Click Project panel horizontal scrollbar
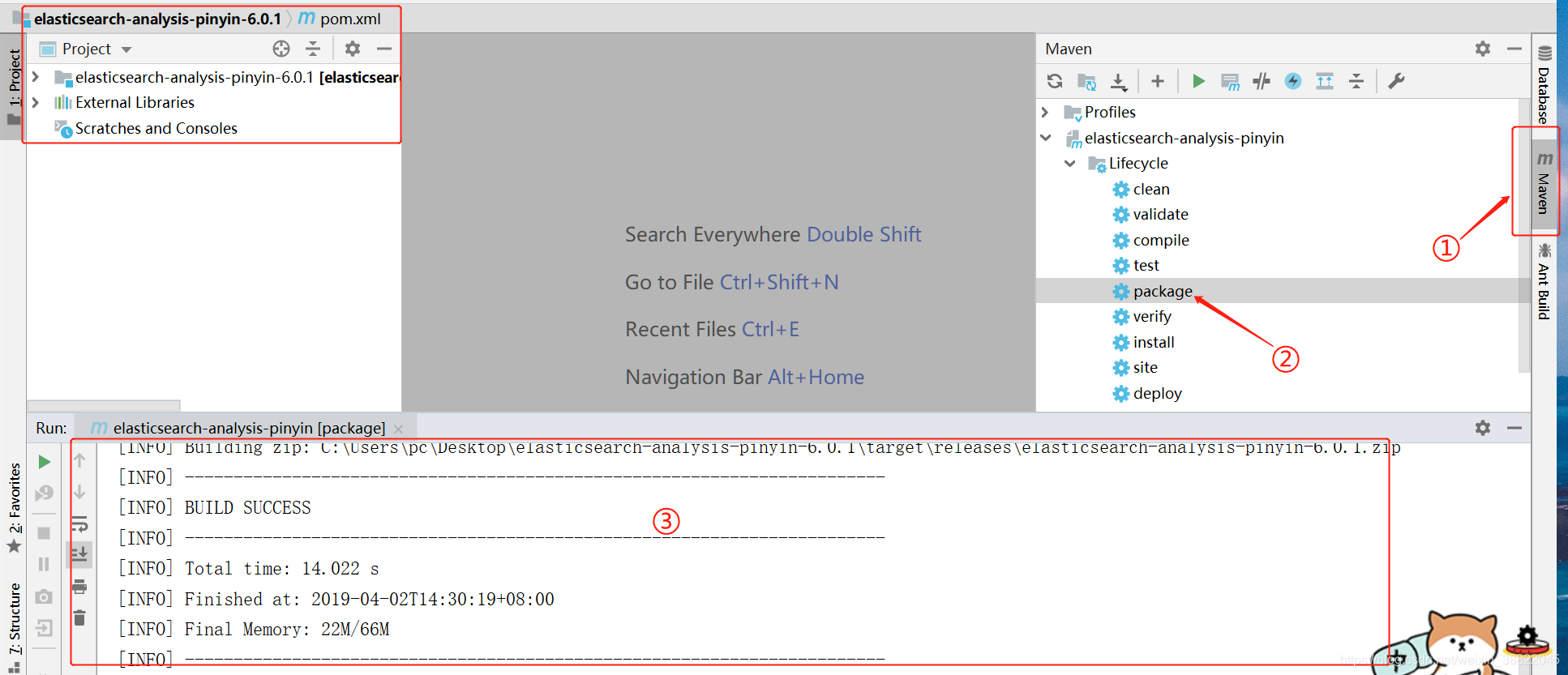 (x=104, y=405)
